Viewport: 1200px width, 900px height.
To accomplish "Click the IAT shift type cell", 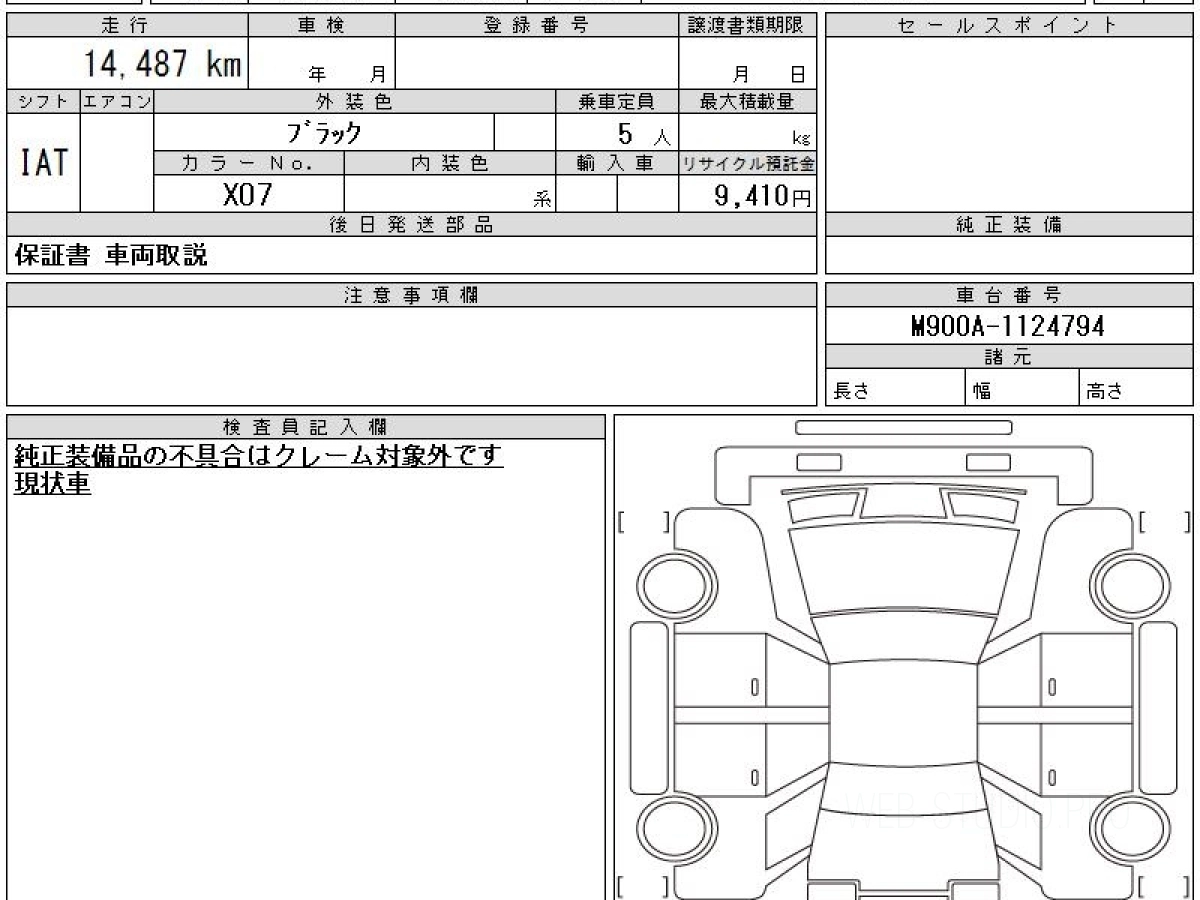I will [x=43, y=162].
